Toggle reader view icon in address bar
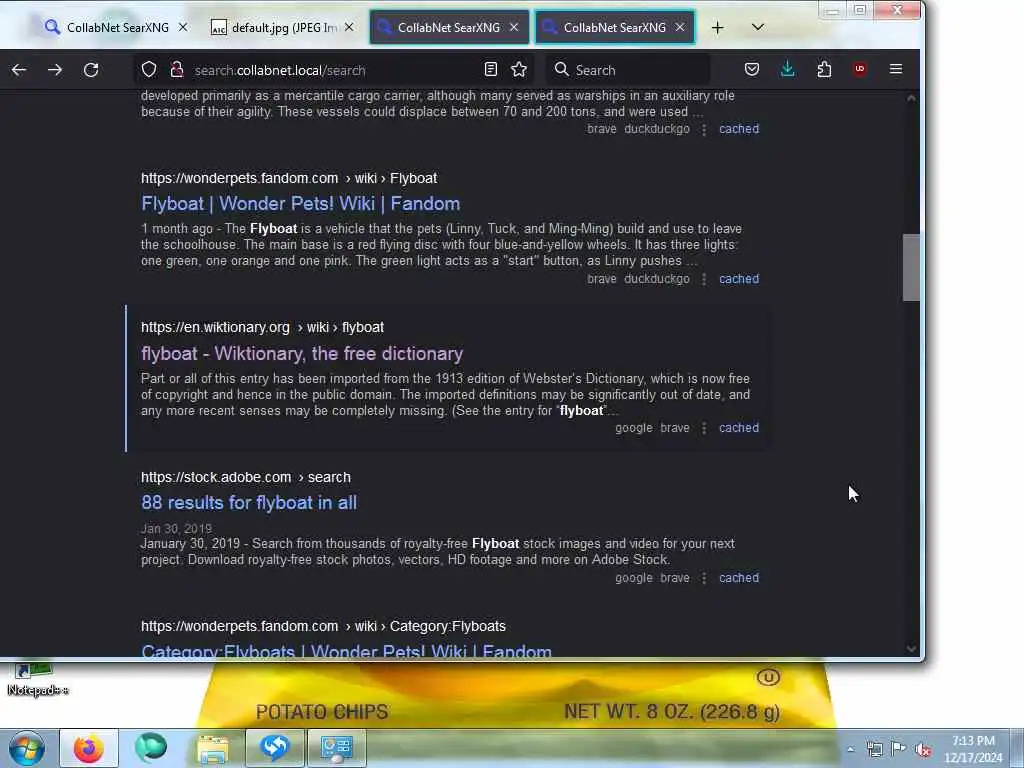Image resolution: width=1024 pixels, height=768 pixels. (x=490, y=70)
